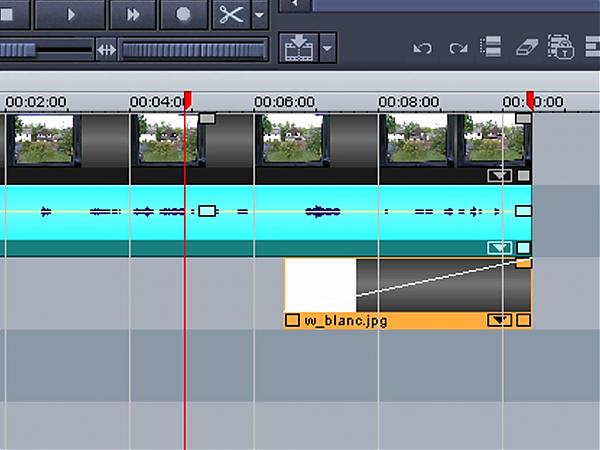
Task: Select the scissors cut tool
Action: pyautogui.click(x=232, y=15)
